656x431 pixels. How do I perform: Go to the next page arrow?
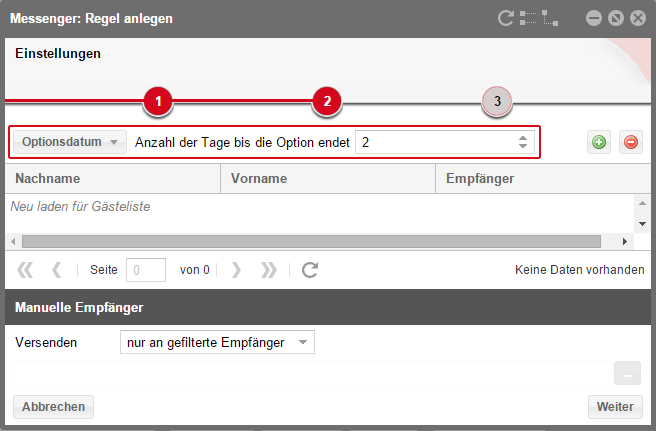click(236, 269)
